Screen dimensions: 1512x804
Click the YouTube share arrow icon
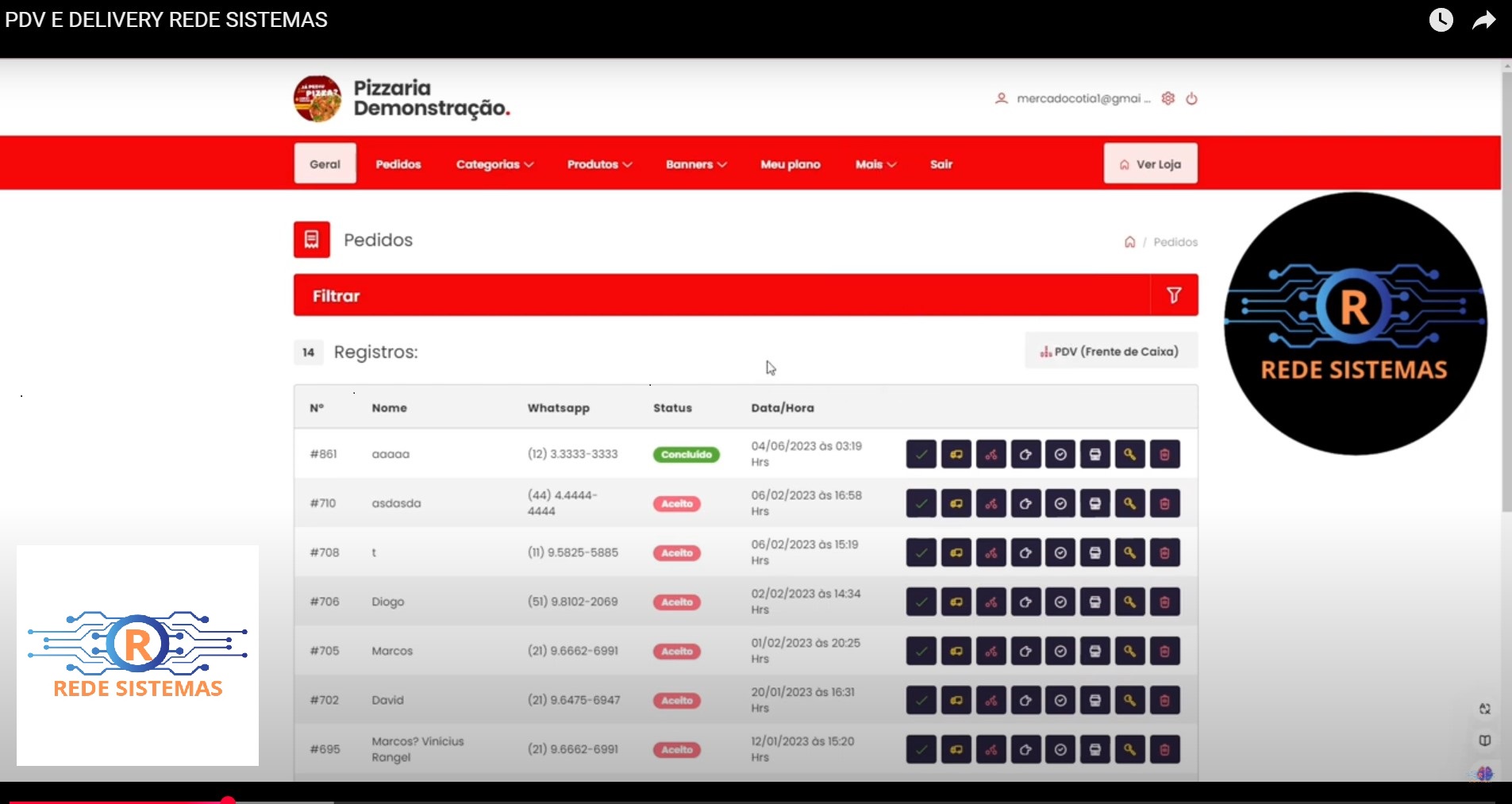[1483, 20]
